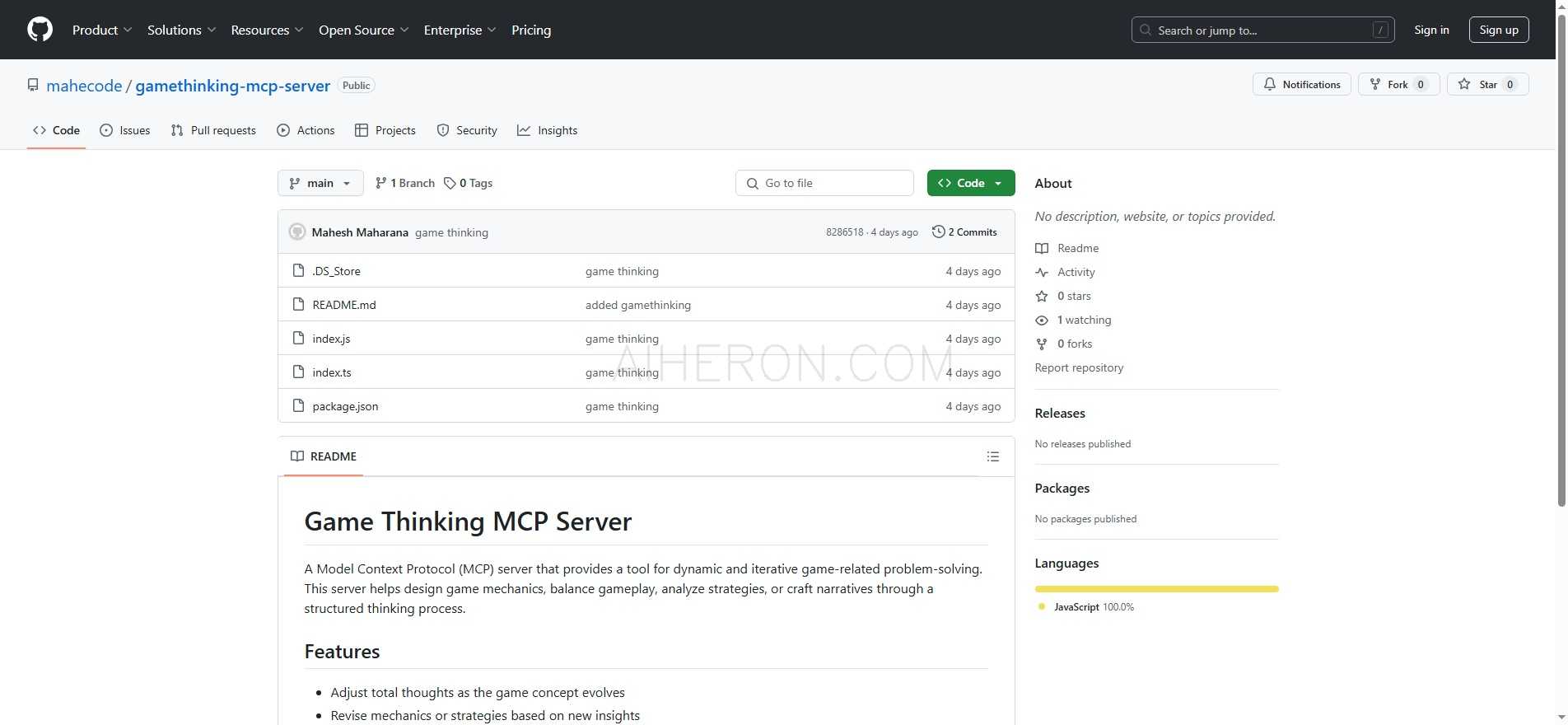
Task: Click the JavaScript language bar
Action: (x=1156, y=589)
